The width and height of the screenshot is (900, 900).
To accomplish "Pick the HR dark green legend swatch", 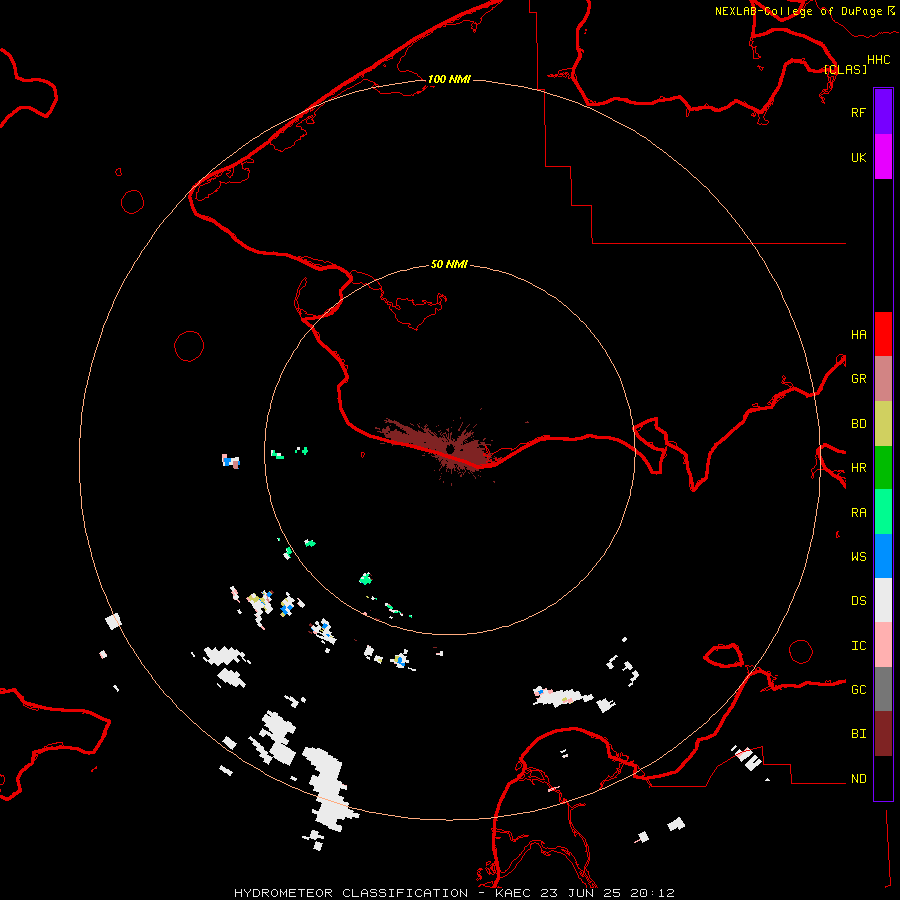I will point(883,467).
